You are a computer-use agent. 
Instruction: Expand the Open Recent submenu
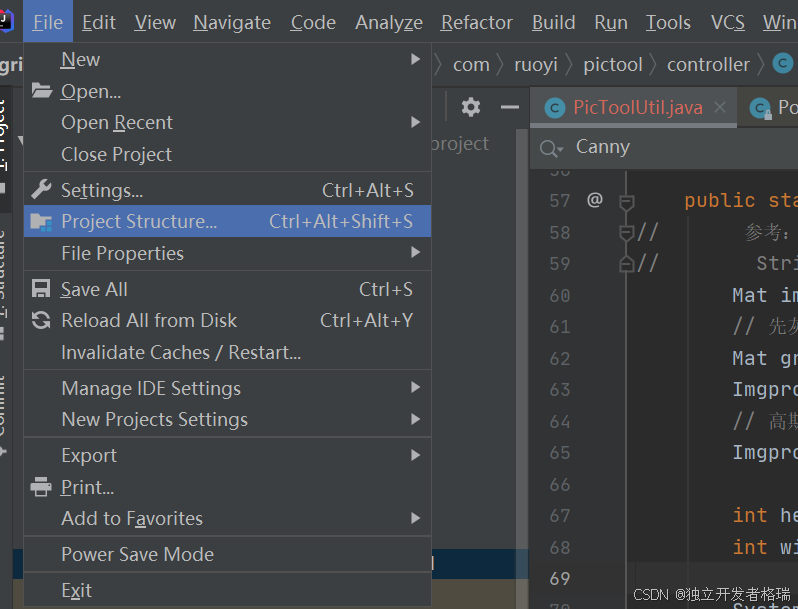click(415, 122)
